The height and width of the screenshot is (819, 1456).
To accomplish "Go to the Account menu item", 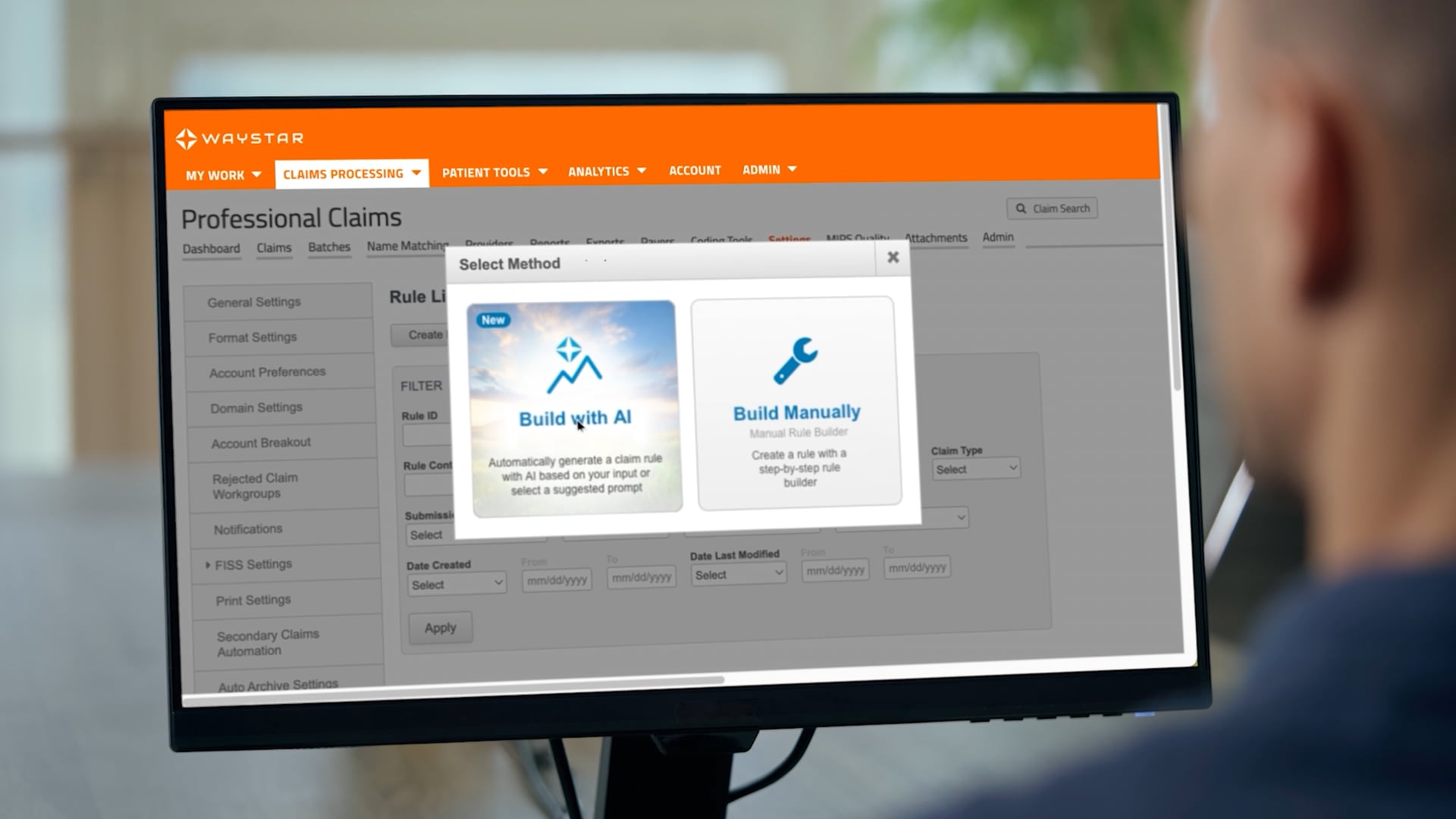I will click(695, 171).
